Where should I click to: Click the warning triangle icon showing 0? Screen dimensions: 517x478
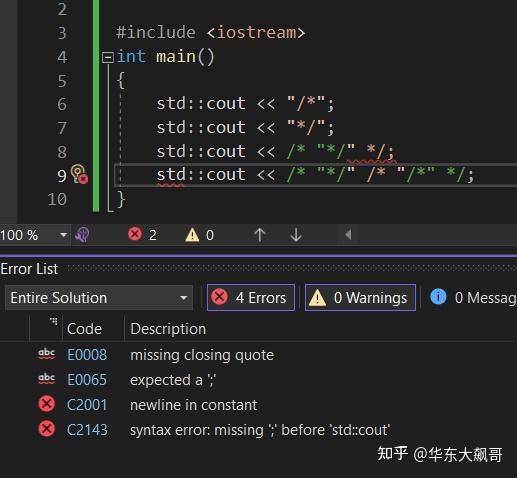click(192, 235)
